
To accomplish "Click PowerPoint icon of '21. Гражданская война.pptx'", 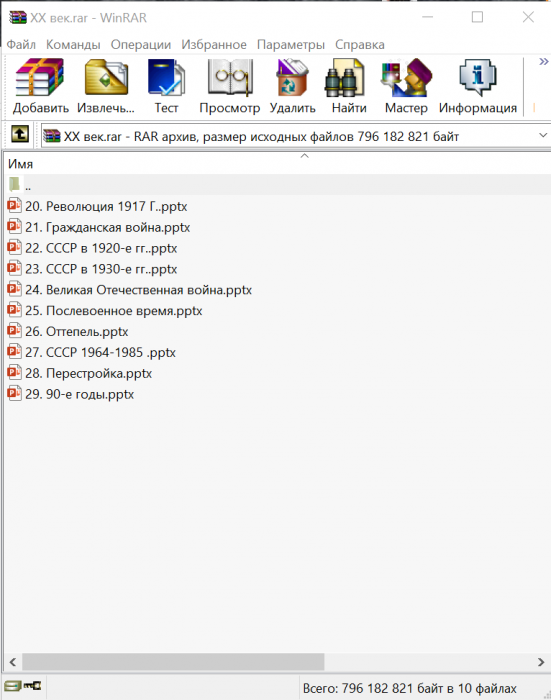I will [14, 226].
